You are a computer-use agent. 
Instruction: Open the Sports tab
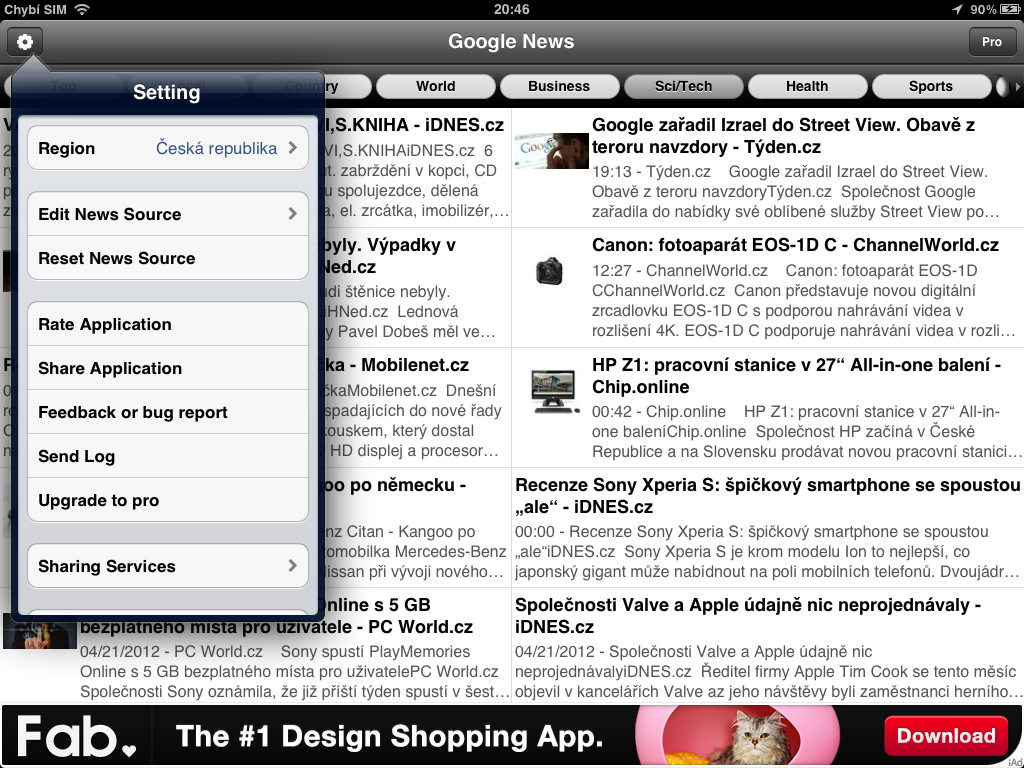tap(931, 86)
